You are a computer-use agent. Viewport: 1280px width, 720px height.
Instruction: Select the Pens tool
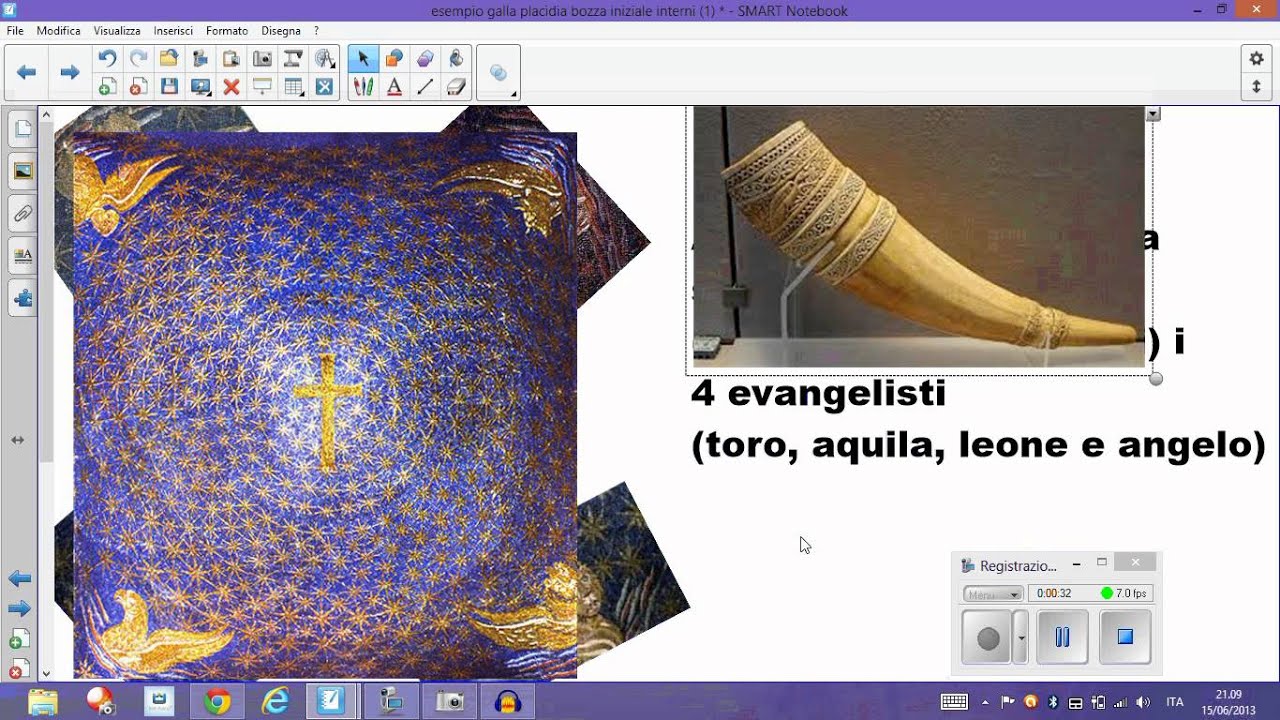click(363, 87)
